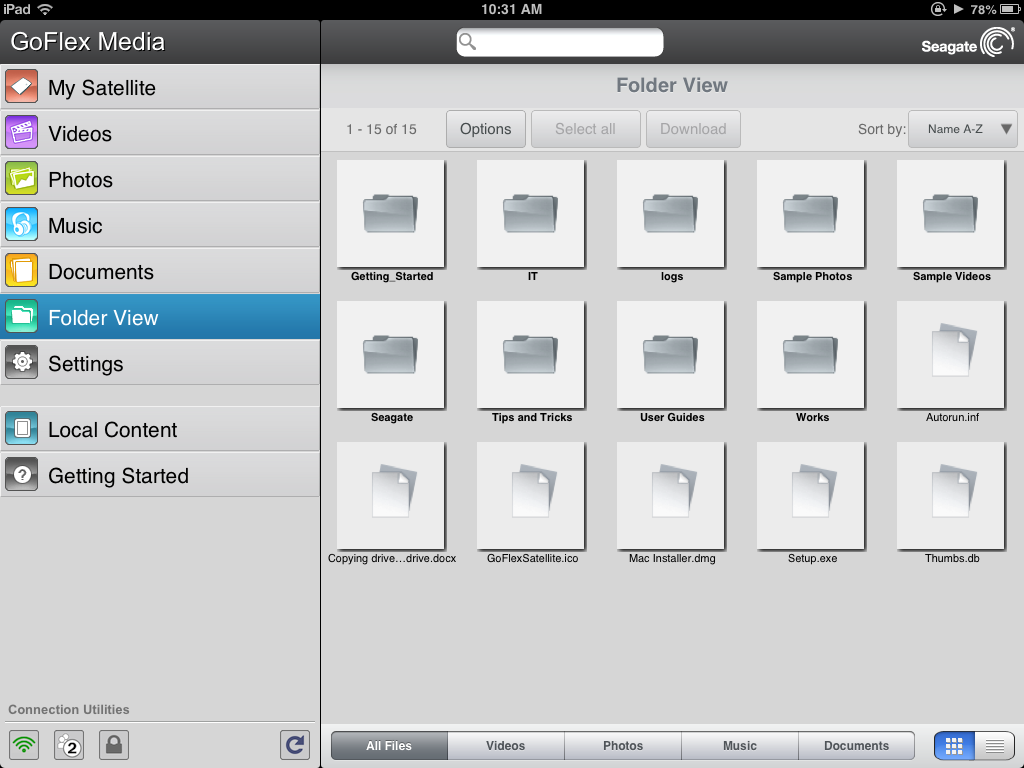Tap the Folder View sidebar icon
Screen dimensions: 1024x768
click(x=22, y=317)
